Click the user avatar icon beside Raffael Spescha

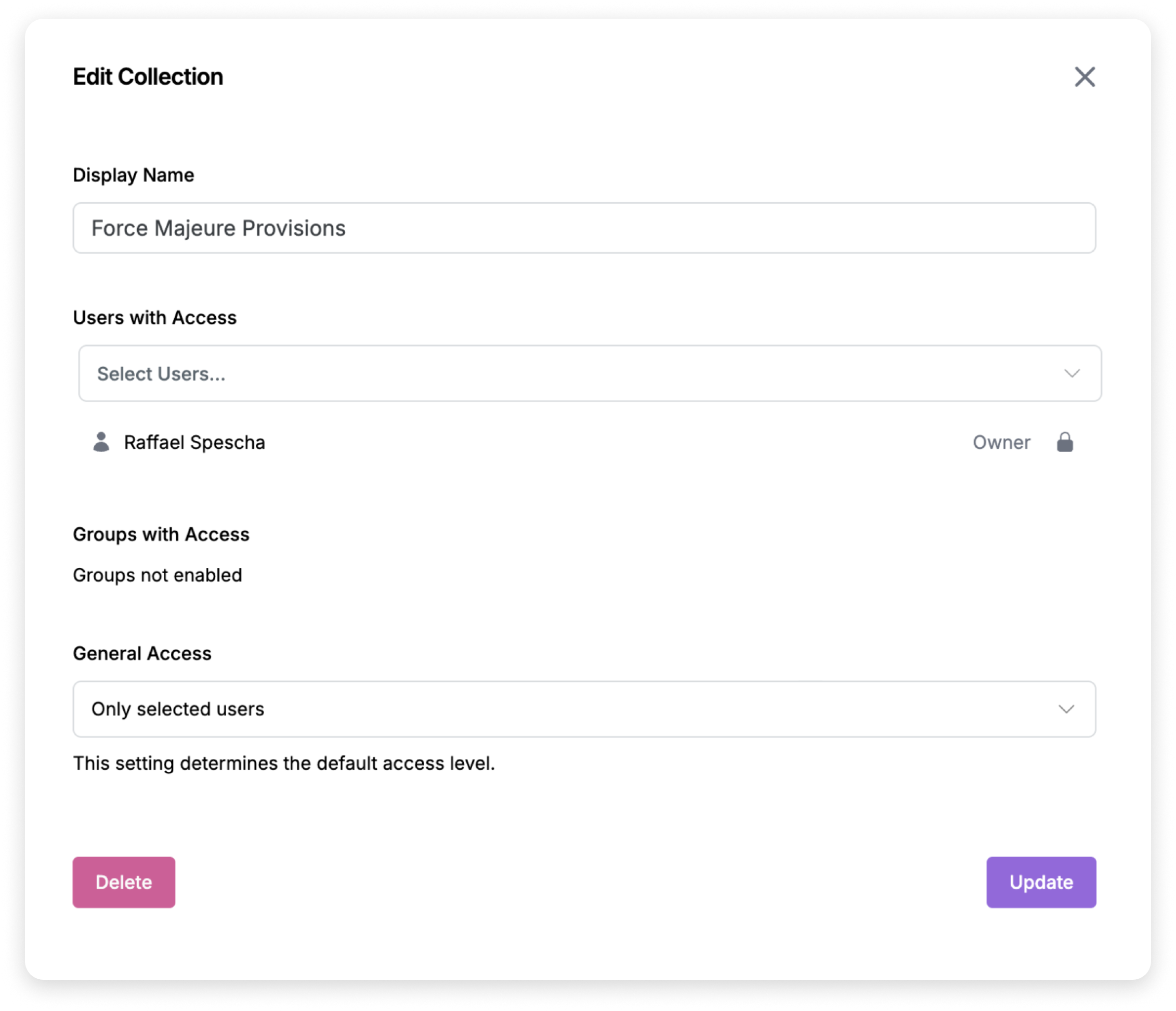(101, 442)
